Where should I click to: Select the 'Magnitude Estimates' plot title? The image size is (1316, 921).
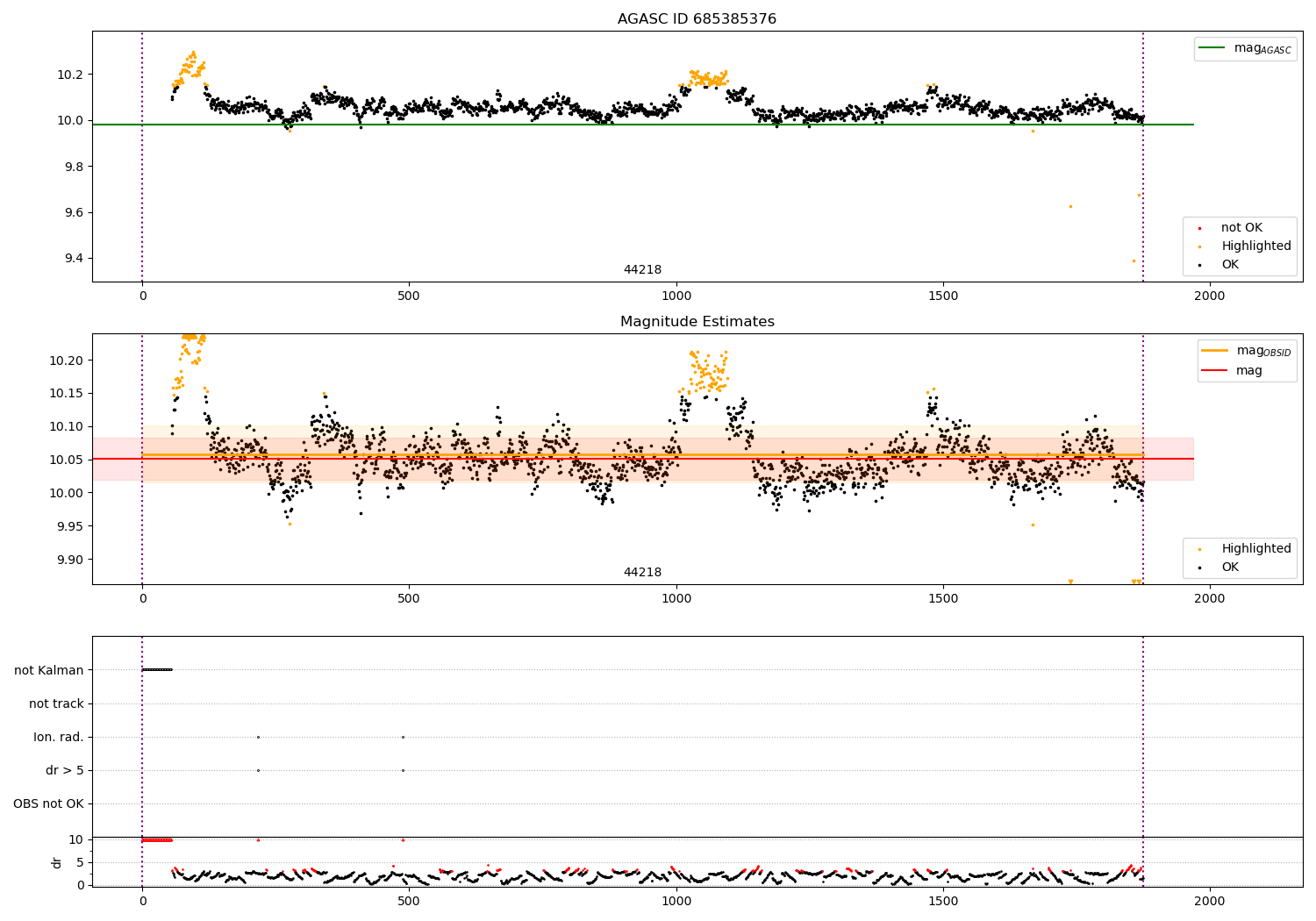(697, 322)
